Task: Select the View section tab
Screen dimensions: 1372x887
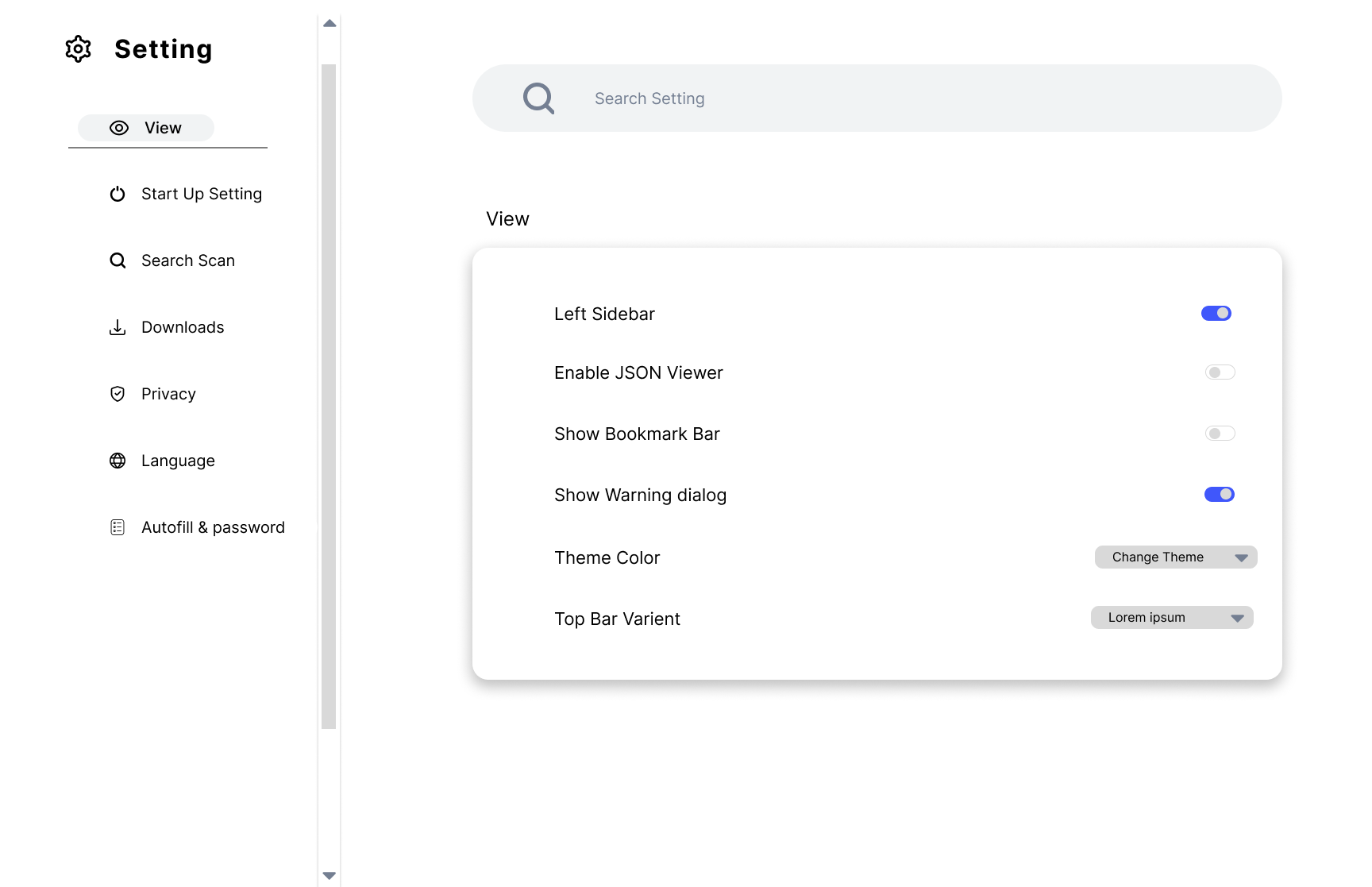Action: click(162, 128)
